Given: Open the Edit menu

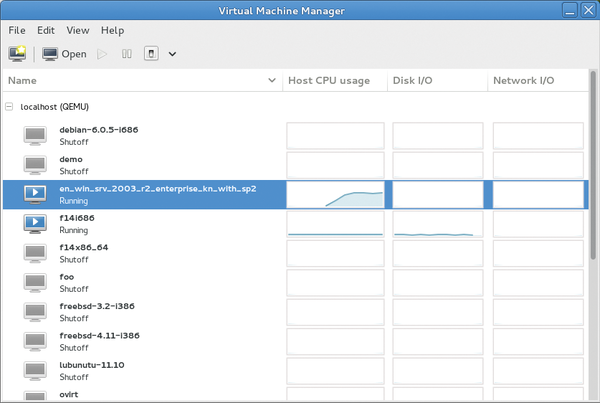Looking at the screenshot, I should [x=46, y=31].
